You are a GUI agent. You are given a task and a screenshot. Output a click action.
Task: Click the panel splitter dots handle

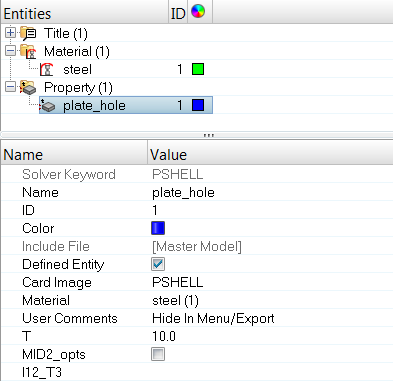click(x=209, y=135)
